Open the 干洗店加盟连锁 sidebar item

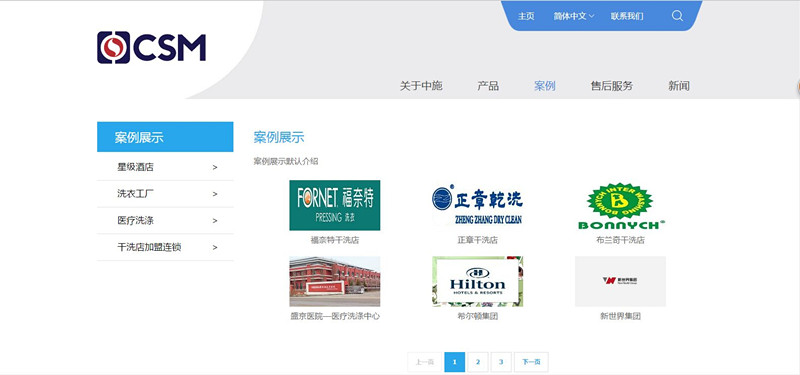coord(165,247)
